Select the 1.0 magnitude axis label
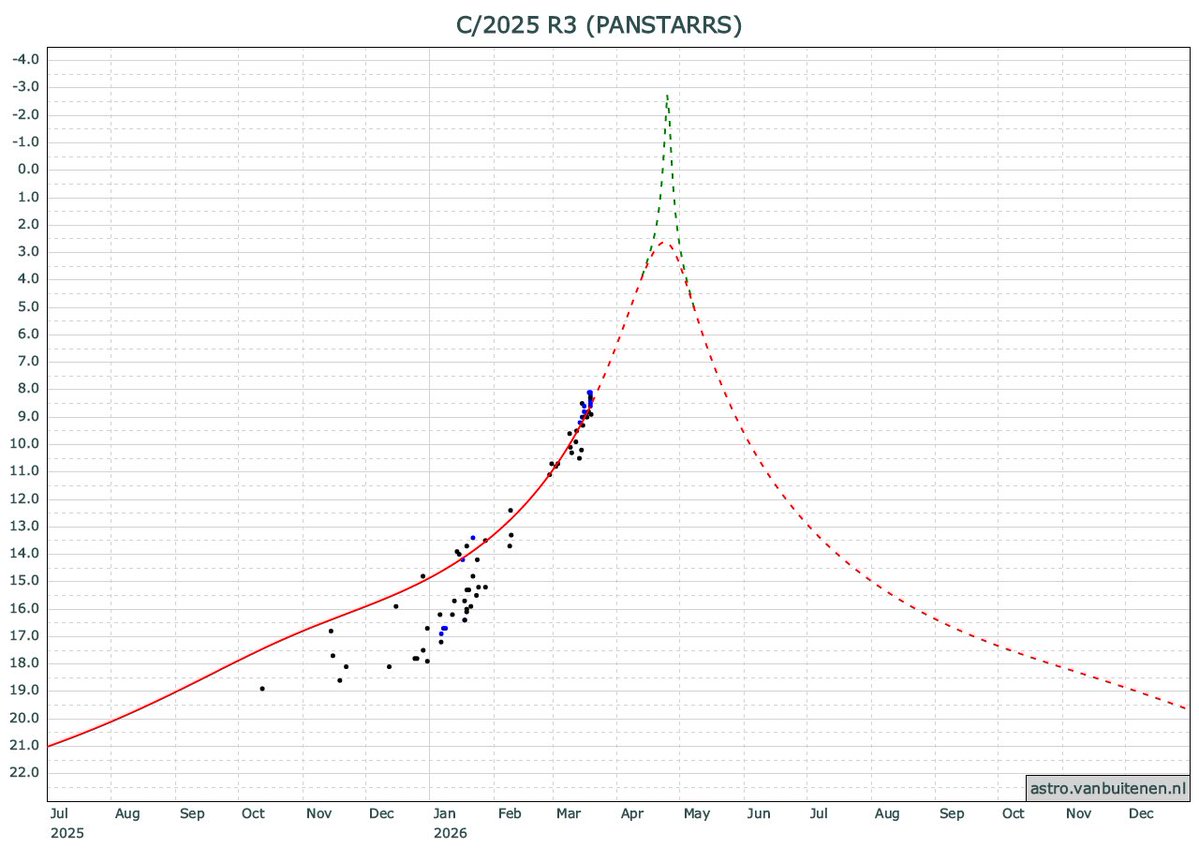Image resolution: width=1199 pixels, height=848 pixels. pyautogui.click(x=28, y=197)
